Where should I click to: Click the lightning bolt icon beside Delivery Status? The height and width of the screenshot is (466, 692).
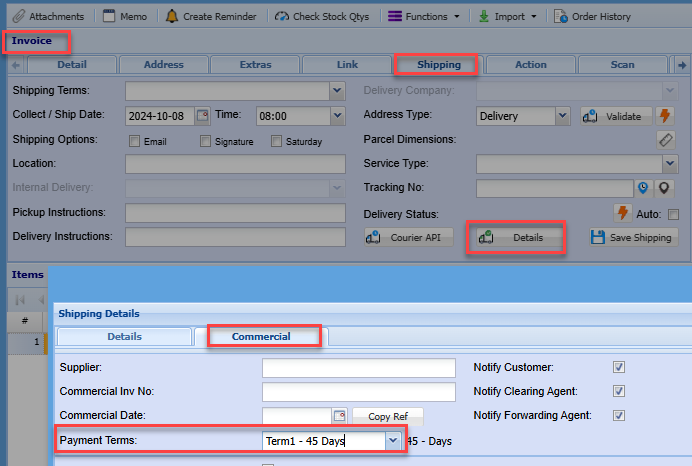point(623,213)
